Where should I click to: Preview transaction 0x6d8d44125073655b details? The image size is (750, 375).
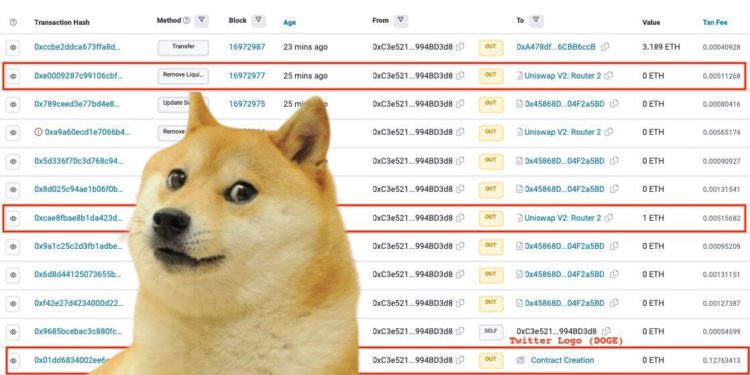tap(13, 275)
